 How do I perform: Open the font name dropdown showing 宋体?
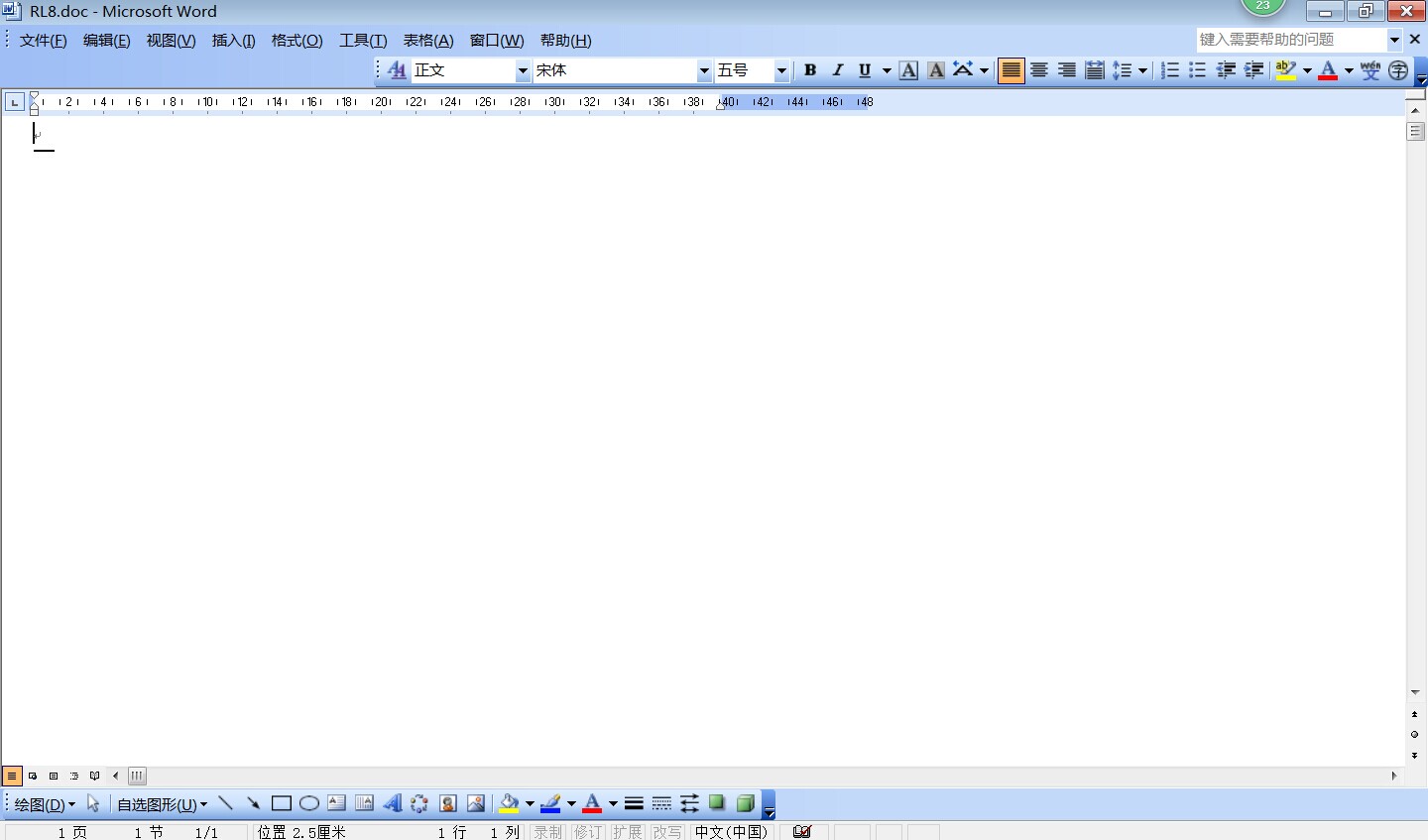[x=704, y=70]
